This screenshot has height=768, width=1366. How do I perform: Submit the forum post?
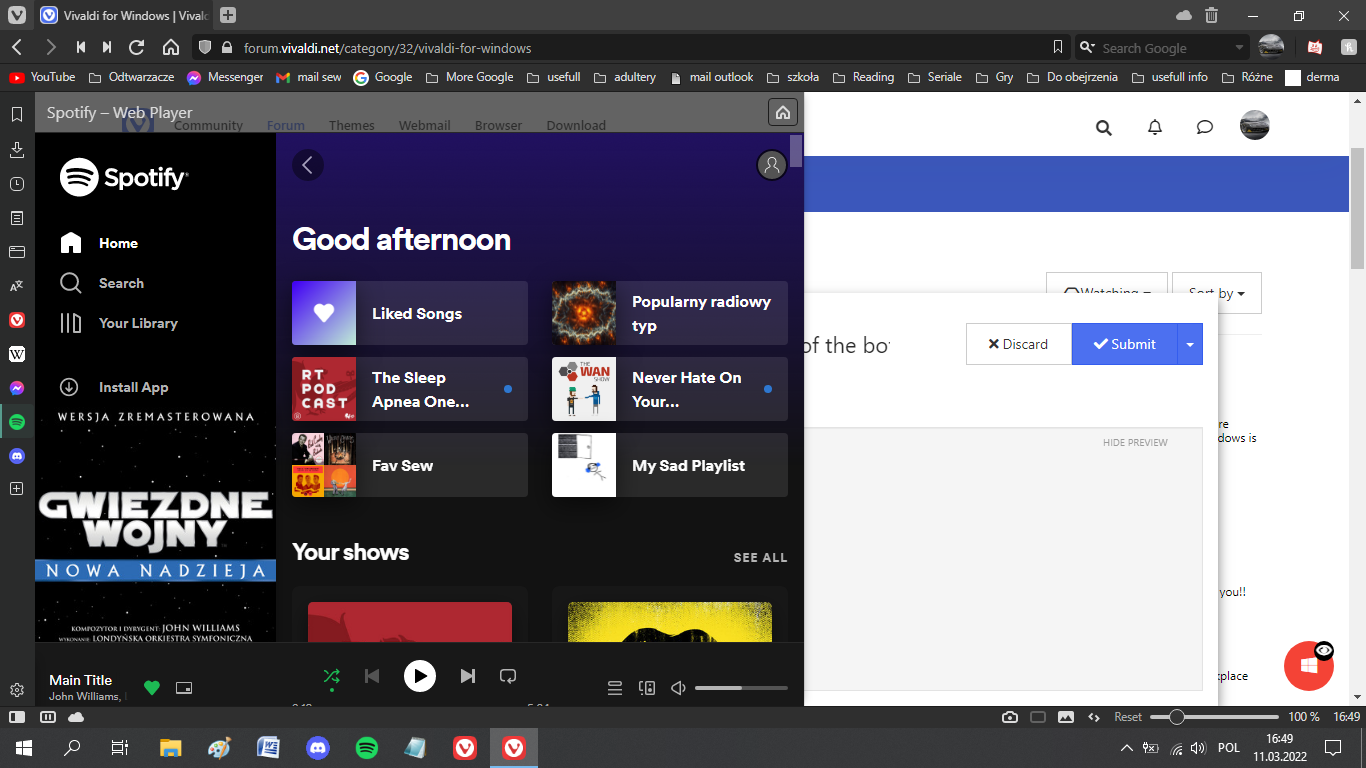(x=1125, y=344)
